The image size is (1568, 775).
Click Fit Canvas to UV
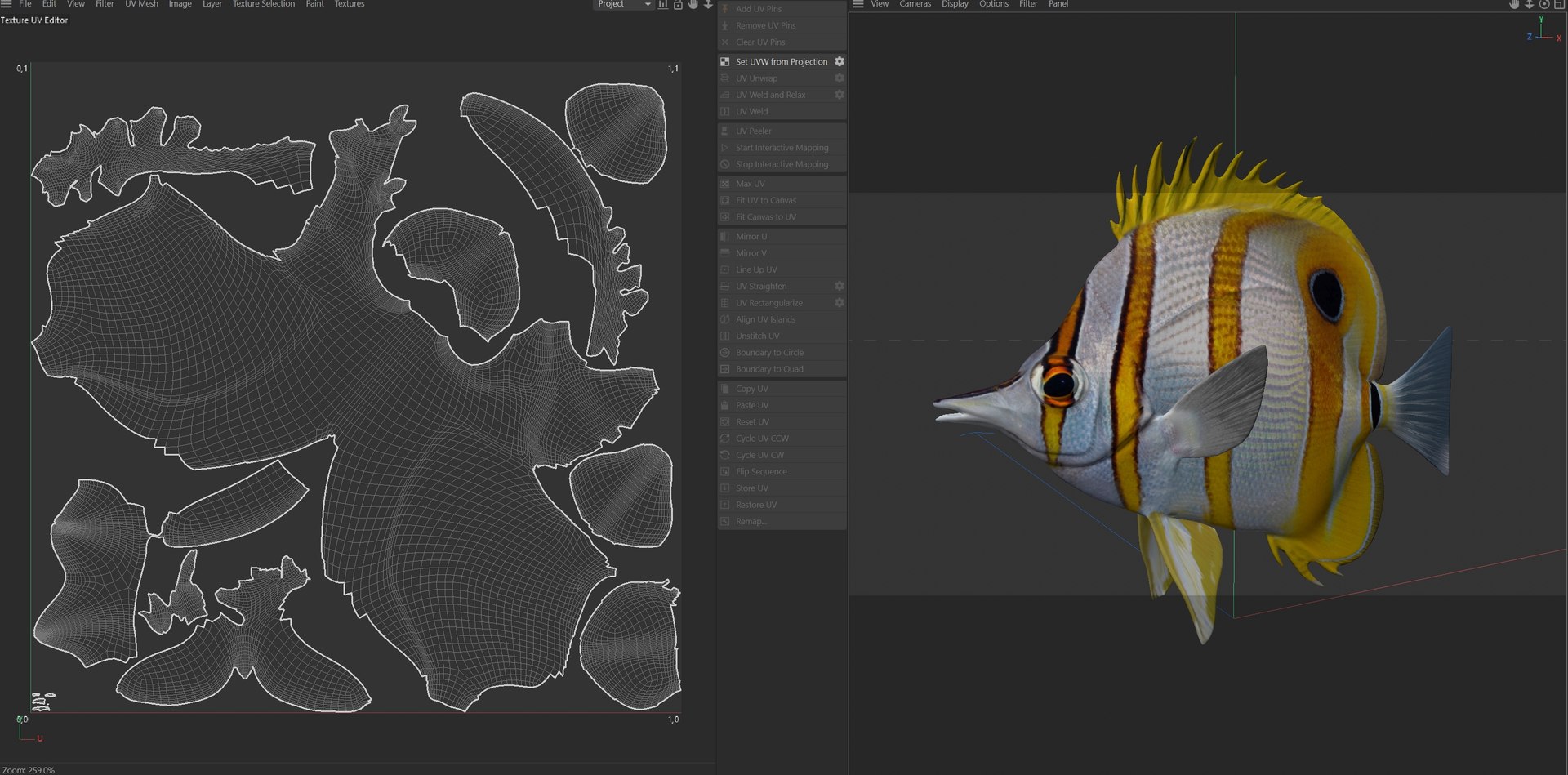782,217
